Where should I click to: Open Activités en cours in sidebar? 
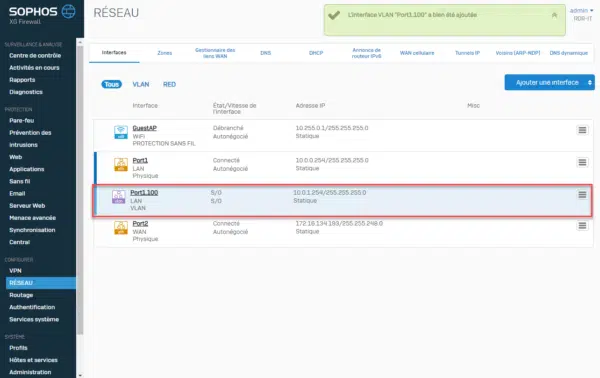click(34, 68)
